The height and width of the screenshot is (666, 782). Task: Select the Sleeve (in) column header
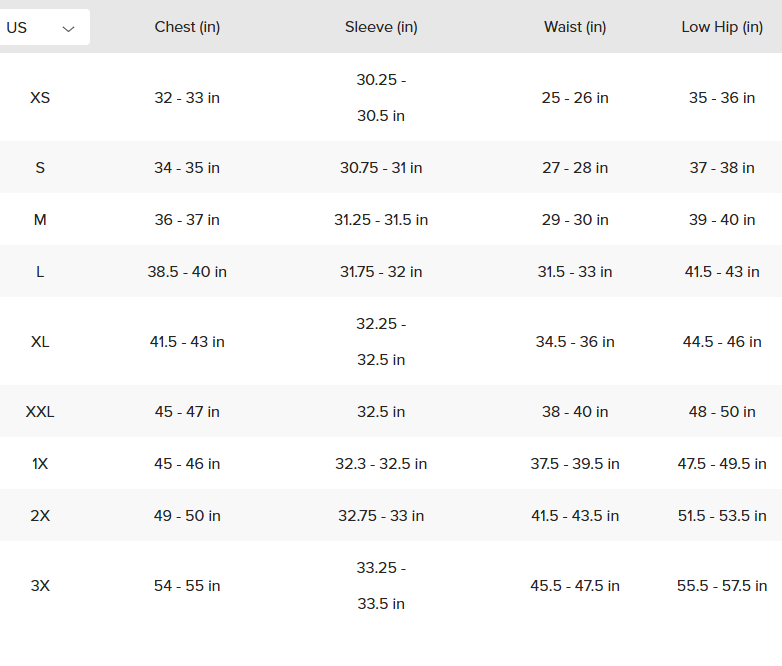pyautogui.click(x=381, y=27)
